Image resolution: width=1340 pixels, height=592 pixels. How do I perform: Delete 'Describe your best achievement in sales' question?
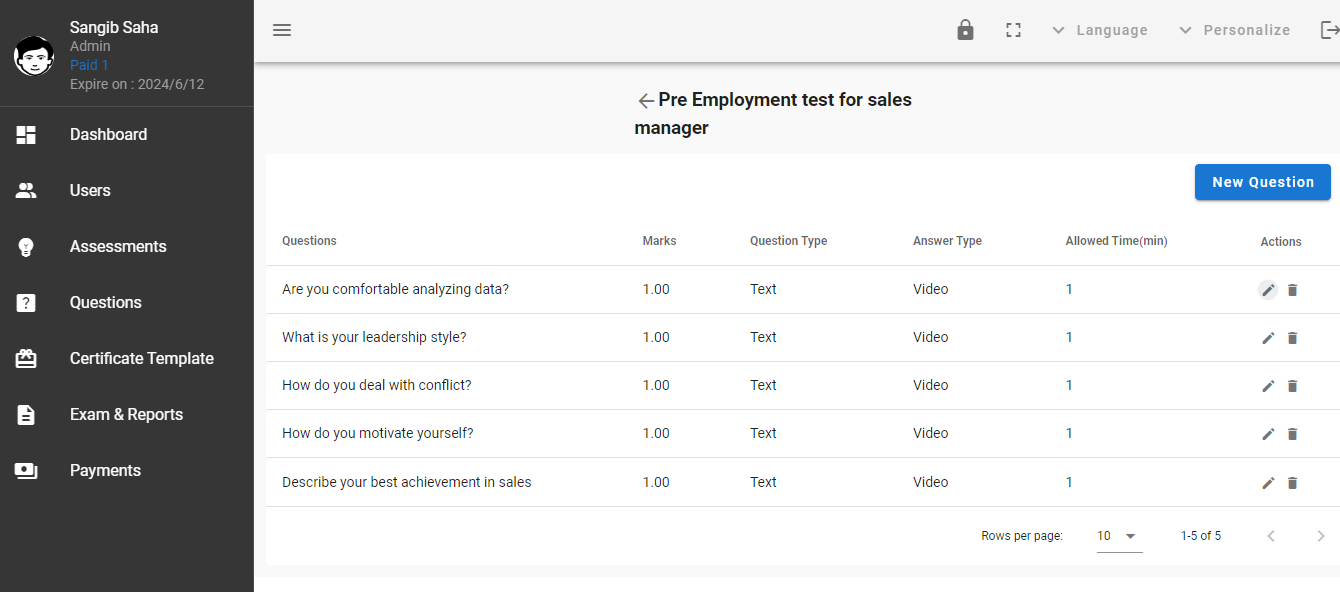[1292, 483]
